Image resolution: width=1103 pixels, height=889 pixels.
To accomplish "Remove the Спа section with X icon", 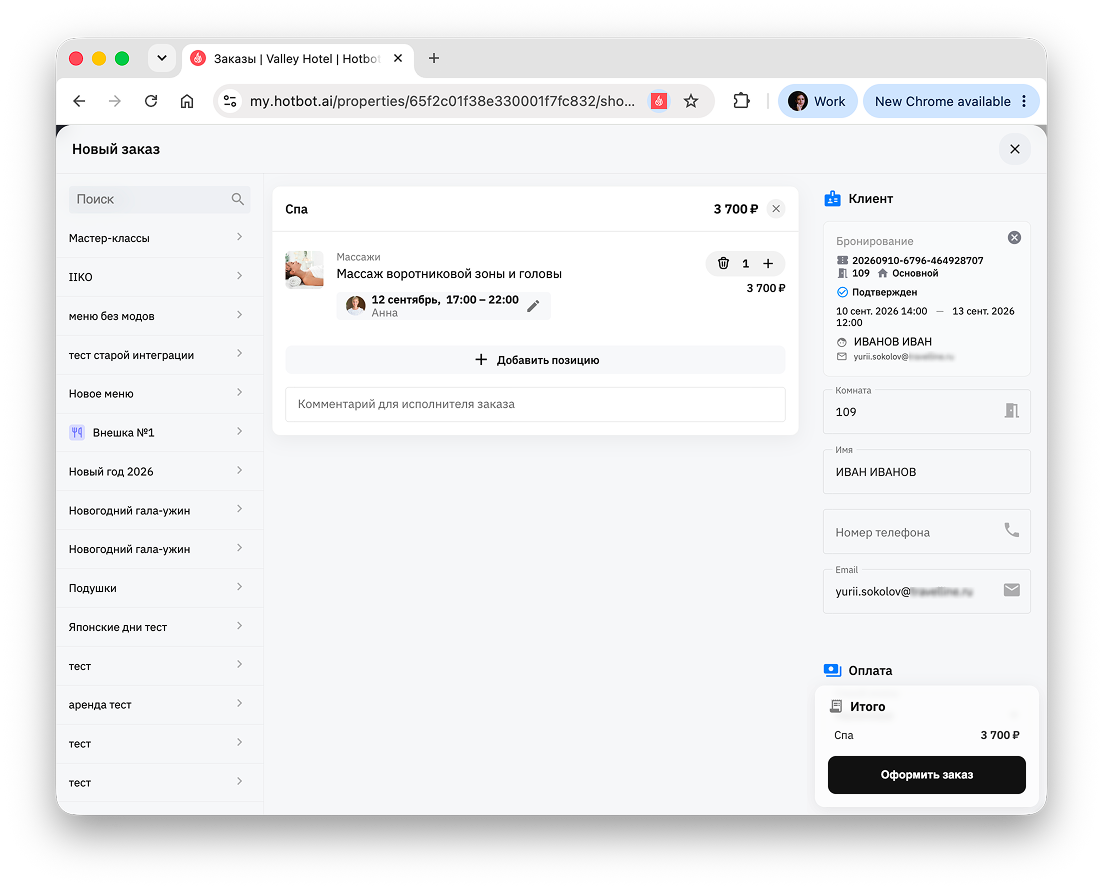I will (x=776, y=209).
